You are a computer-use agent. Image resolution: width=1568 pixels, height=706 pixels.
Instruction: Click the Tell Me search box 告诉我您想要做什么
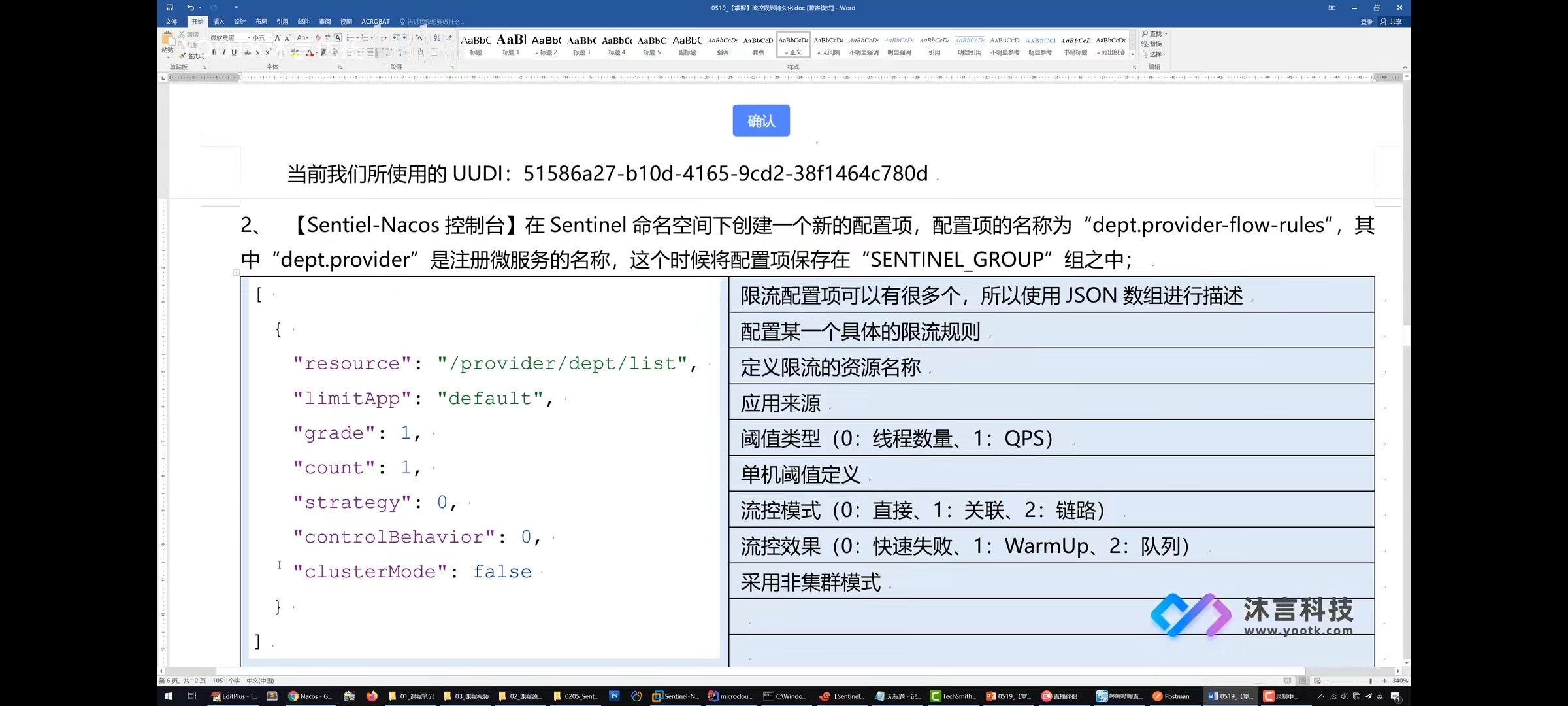pos(433,22)
